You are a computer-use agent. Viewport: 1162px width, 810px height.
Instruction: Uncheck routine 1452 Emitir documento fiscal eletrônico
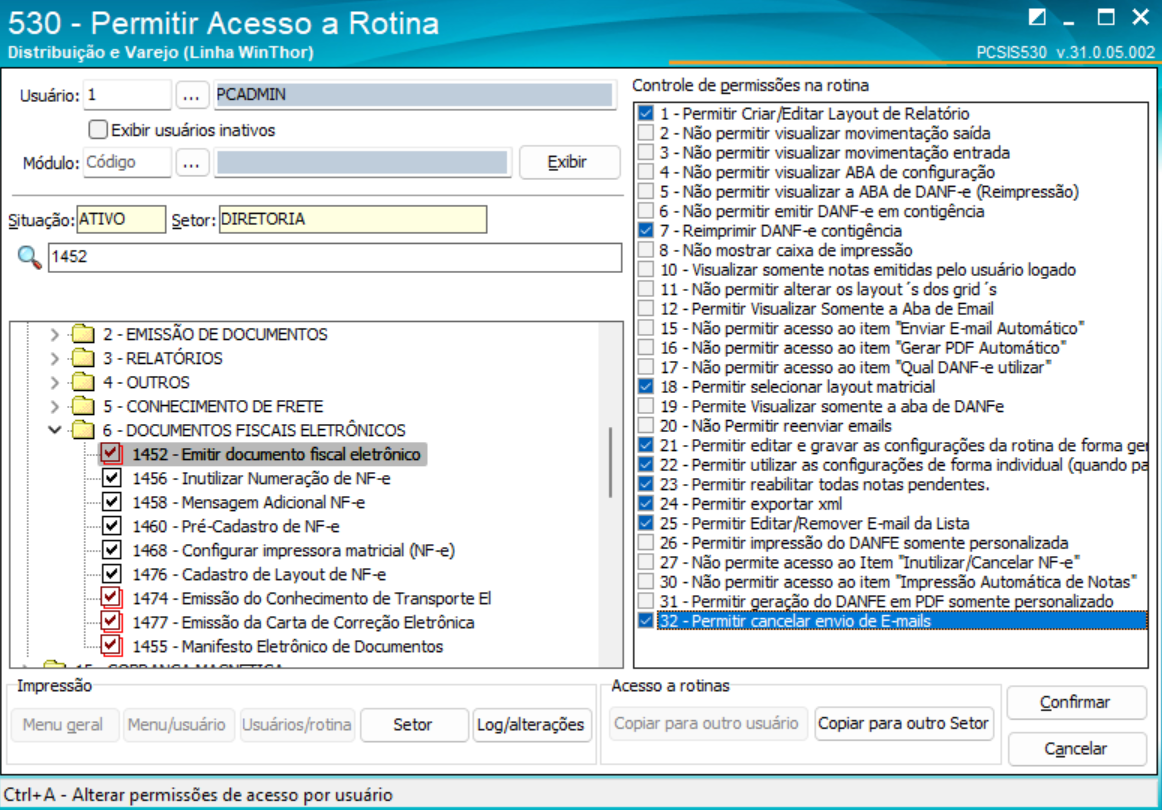click(111, 454)
